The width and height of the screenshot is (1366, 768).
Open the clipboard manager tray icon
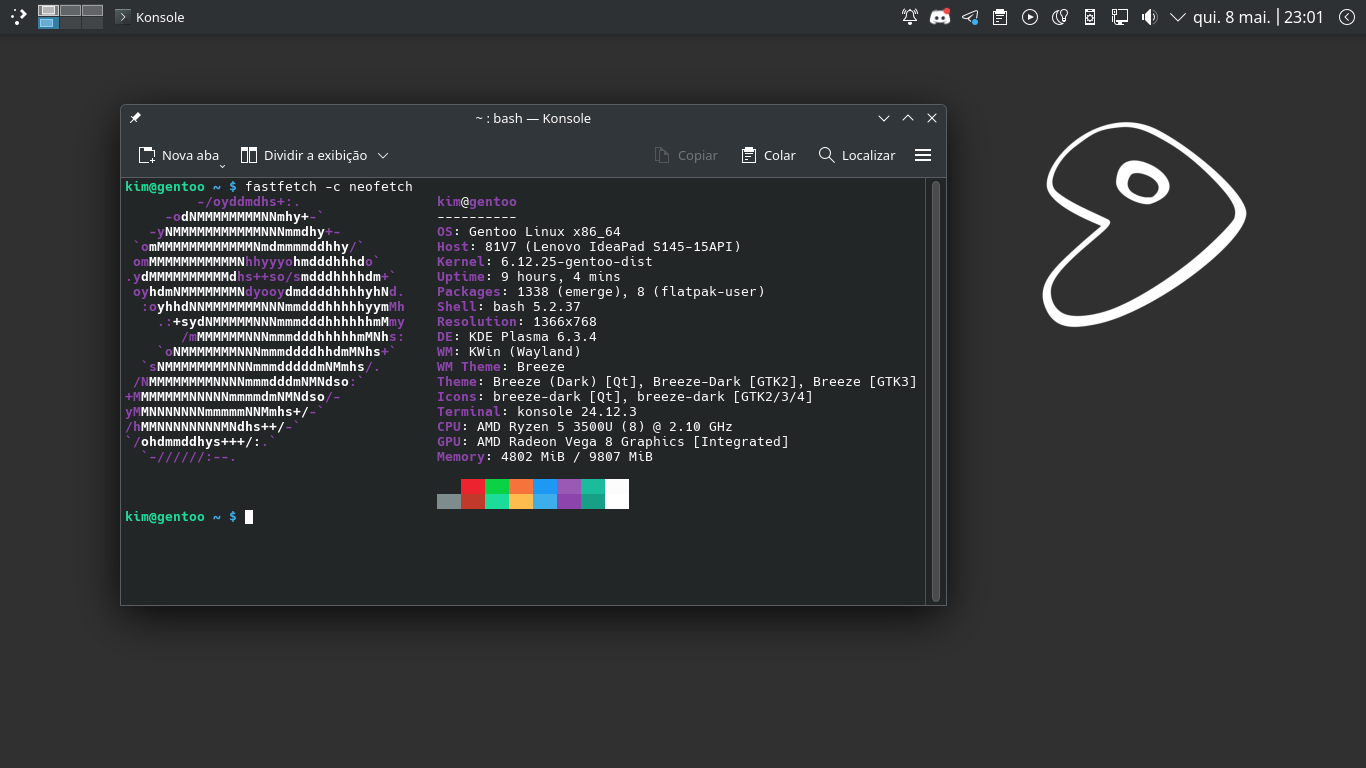[1000, 17]
